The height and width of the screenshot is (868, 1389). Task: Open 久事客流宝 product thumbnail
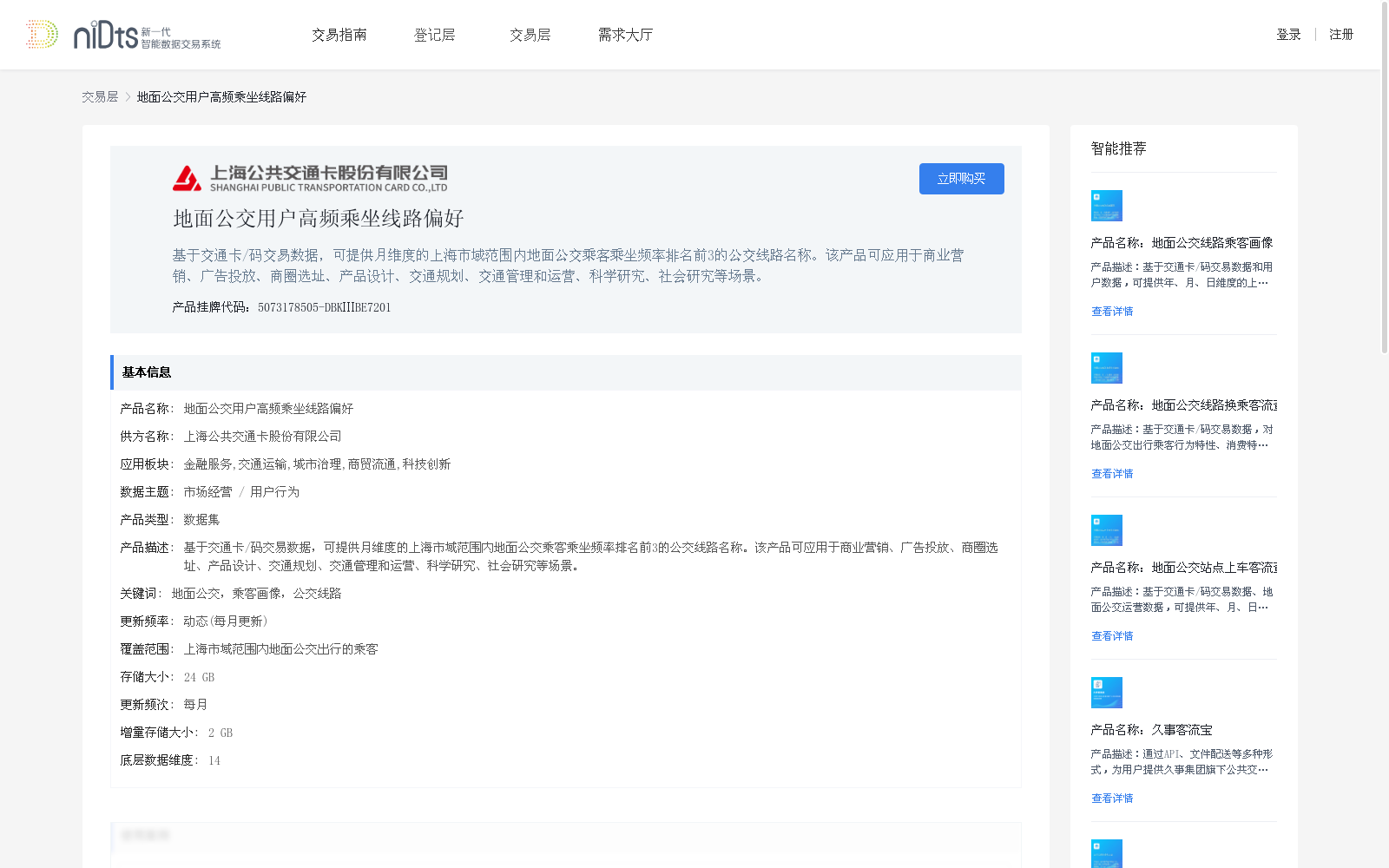1106,693
